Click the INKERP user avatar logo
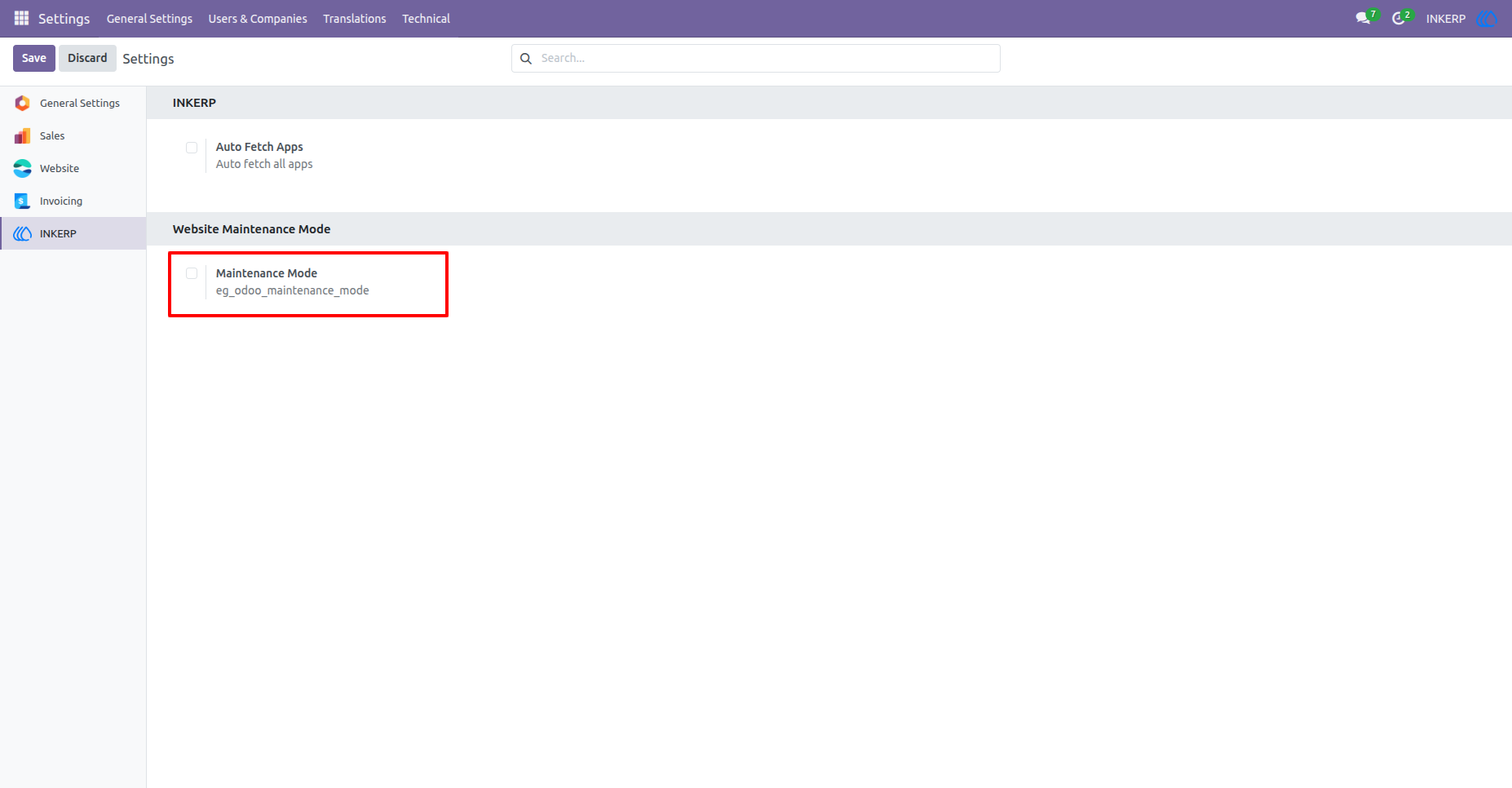This screenshot has width=1512, height=788. point(1487,18)
